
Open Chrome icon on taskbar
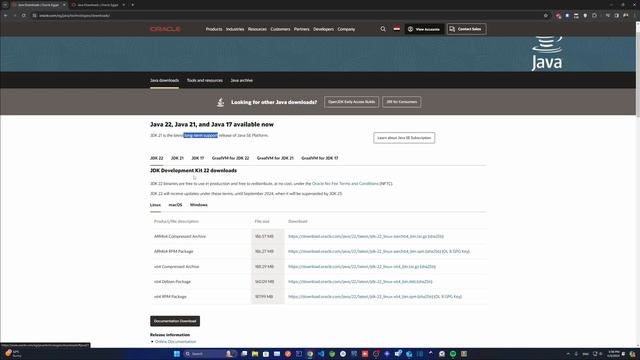point(310,353)
